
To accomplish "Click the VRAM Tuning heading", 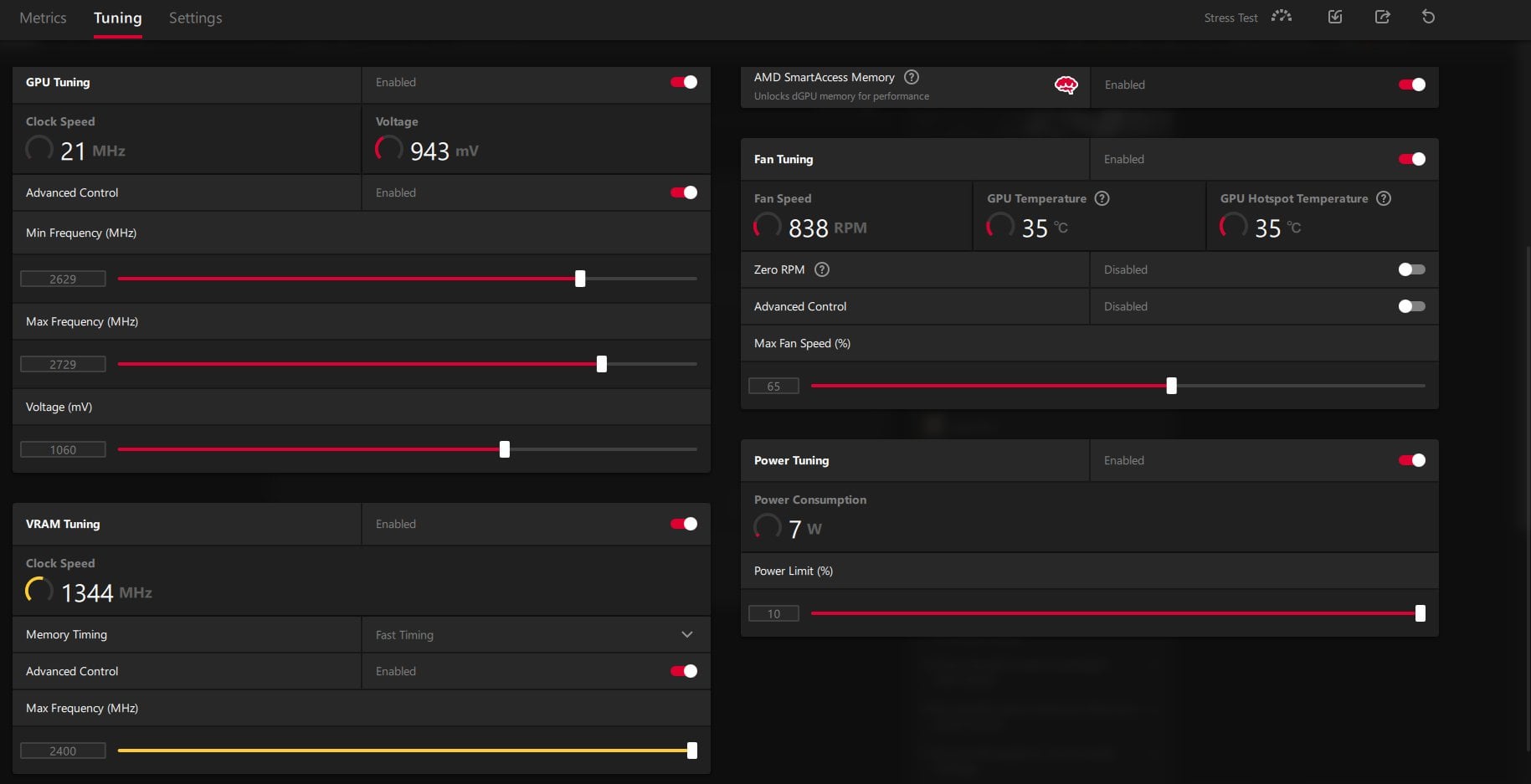I will [63, 524].
